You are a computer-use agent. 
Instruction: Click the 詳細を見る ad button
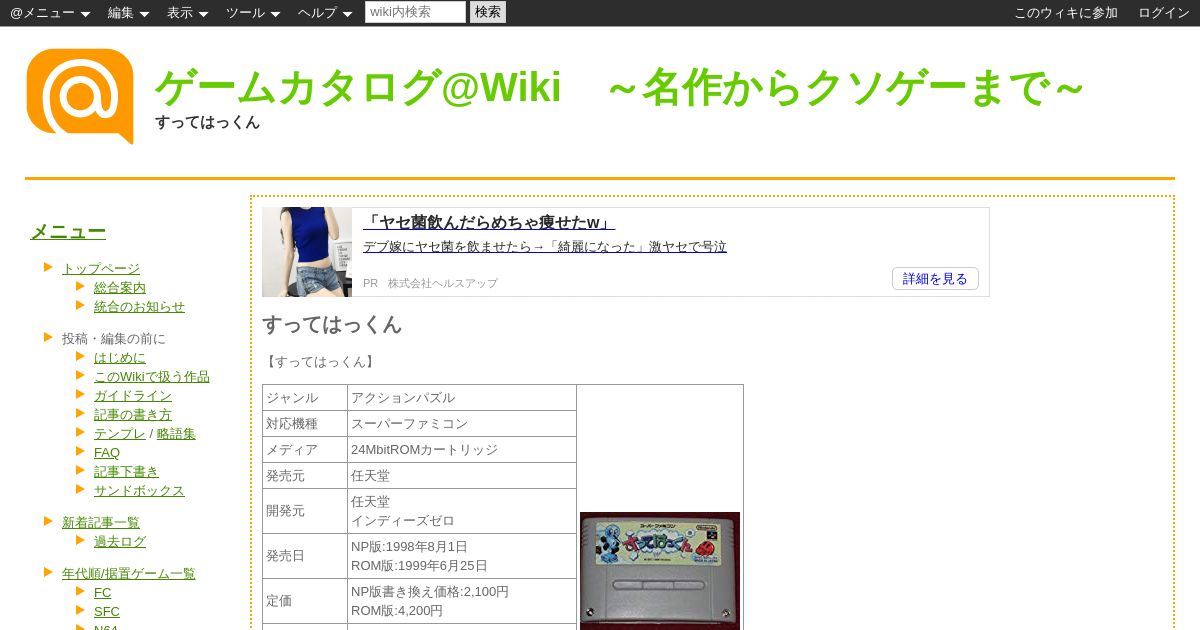(x=935, y=279)
